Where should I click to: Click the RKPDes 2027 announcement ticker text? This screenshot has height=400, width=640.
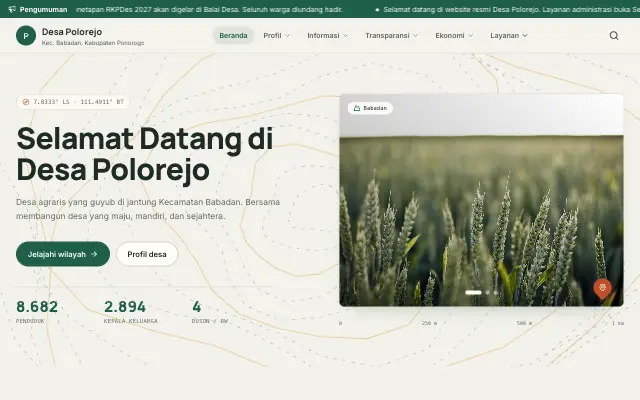[209, 9]
